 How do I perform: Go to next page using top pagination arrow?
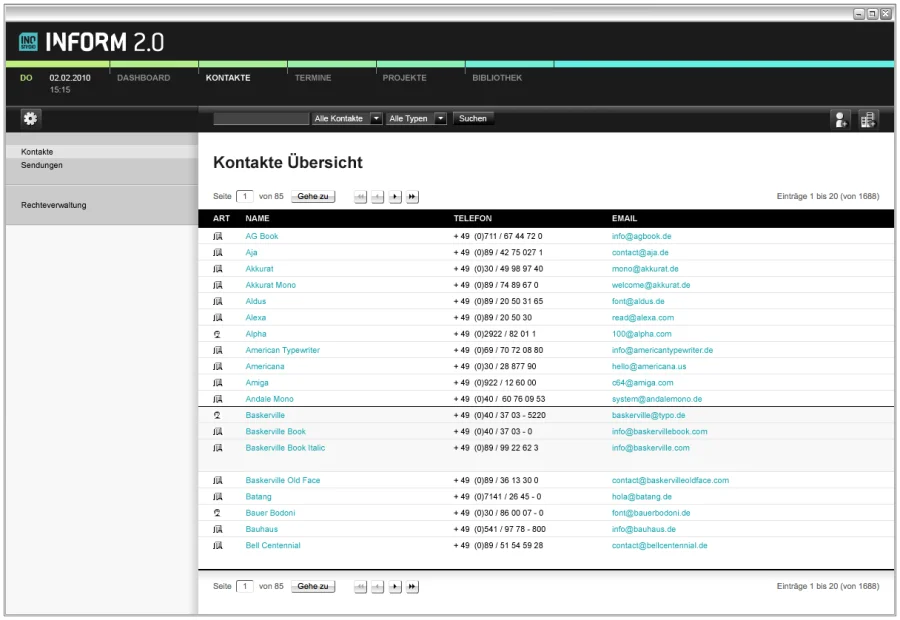pos(395,197)
